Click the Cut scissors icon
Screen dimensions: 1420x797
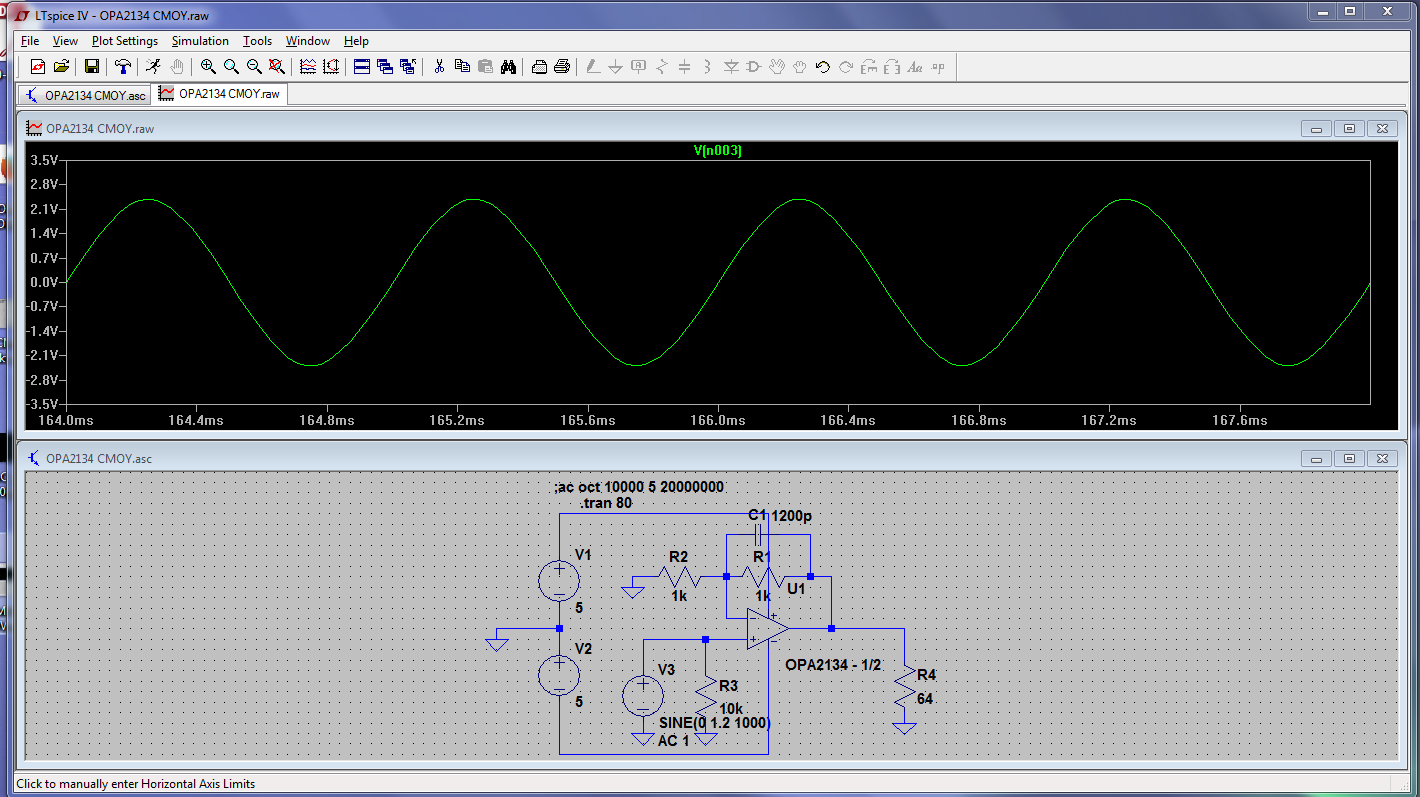click(438, 67)
